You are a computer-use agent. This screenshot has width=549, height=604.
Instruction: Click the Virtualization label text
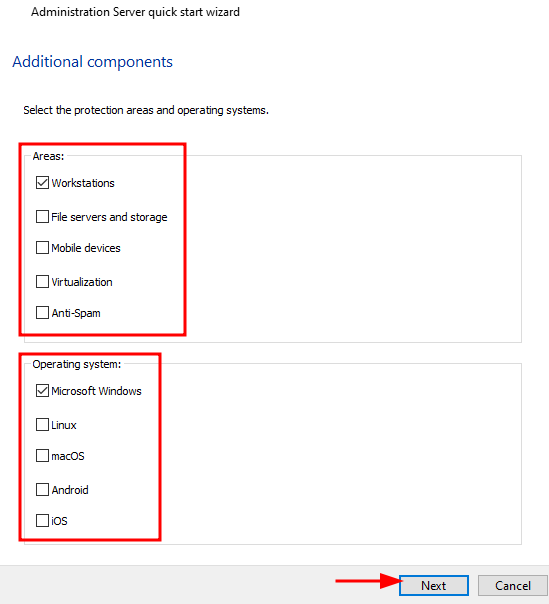(x=82, y=282)
